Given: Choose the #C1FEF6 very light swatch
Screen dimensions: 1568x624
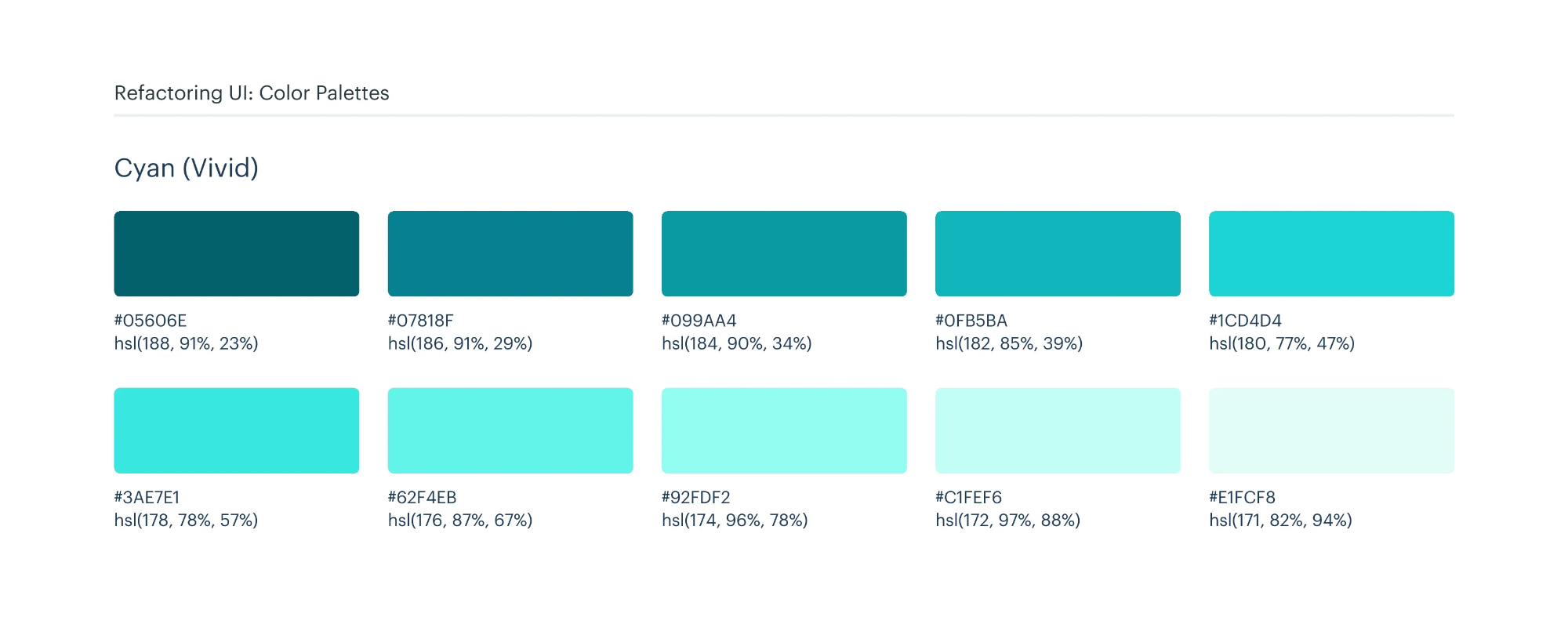Looking at the screenshot, I should (1058, 430).
